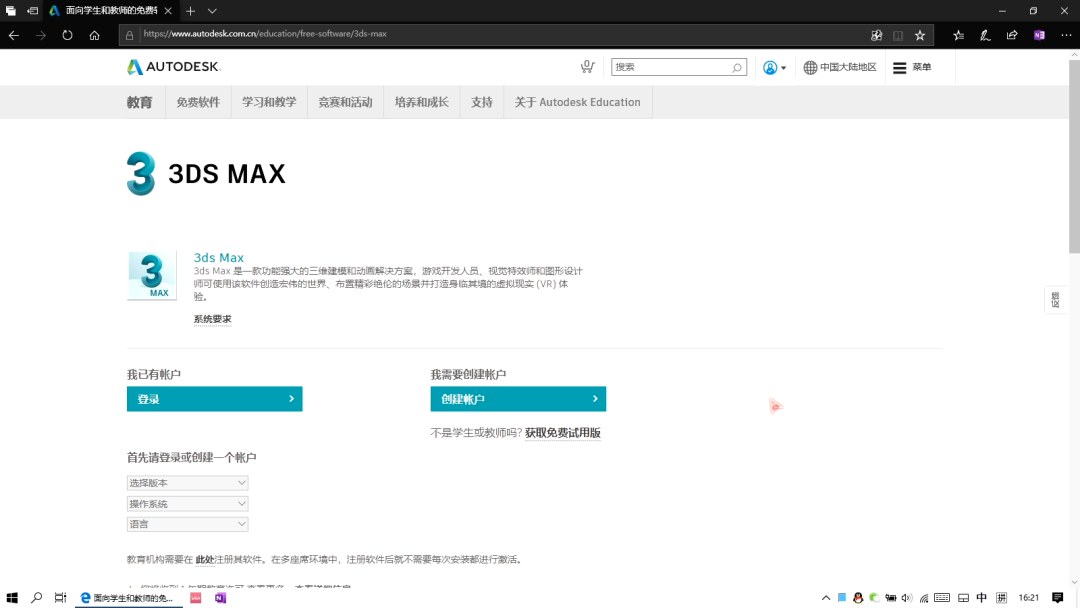Click the 登录 sign-in button
This screenshot has width=1080, height=608.
point(214,399)
